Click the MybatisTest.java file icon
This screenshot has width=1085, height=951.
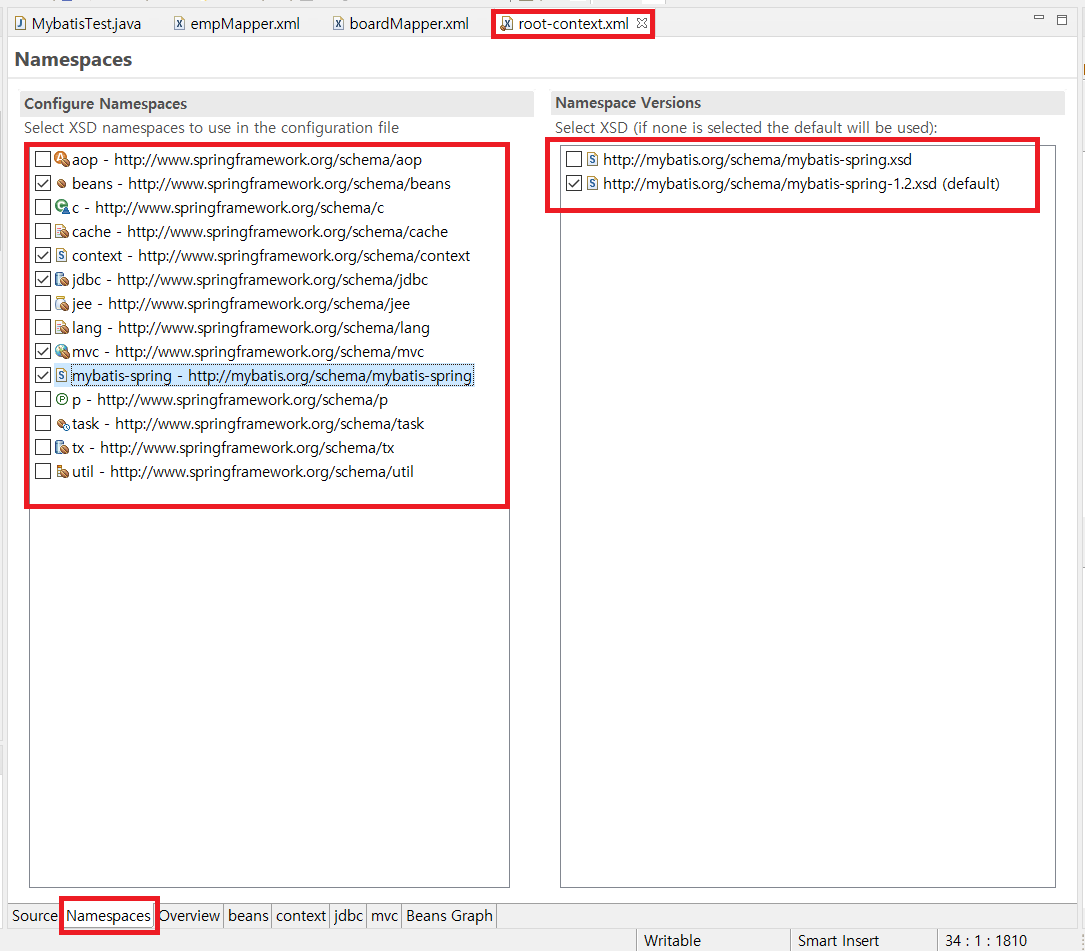tap(21, 24)
